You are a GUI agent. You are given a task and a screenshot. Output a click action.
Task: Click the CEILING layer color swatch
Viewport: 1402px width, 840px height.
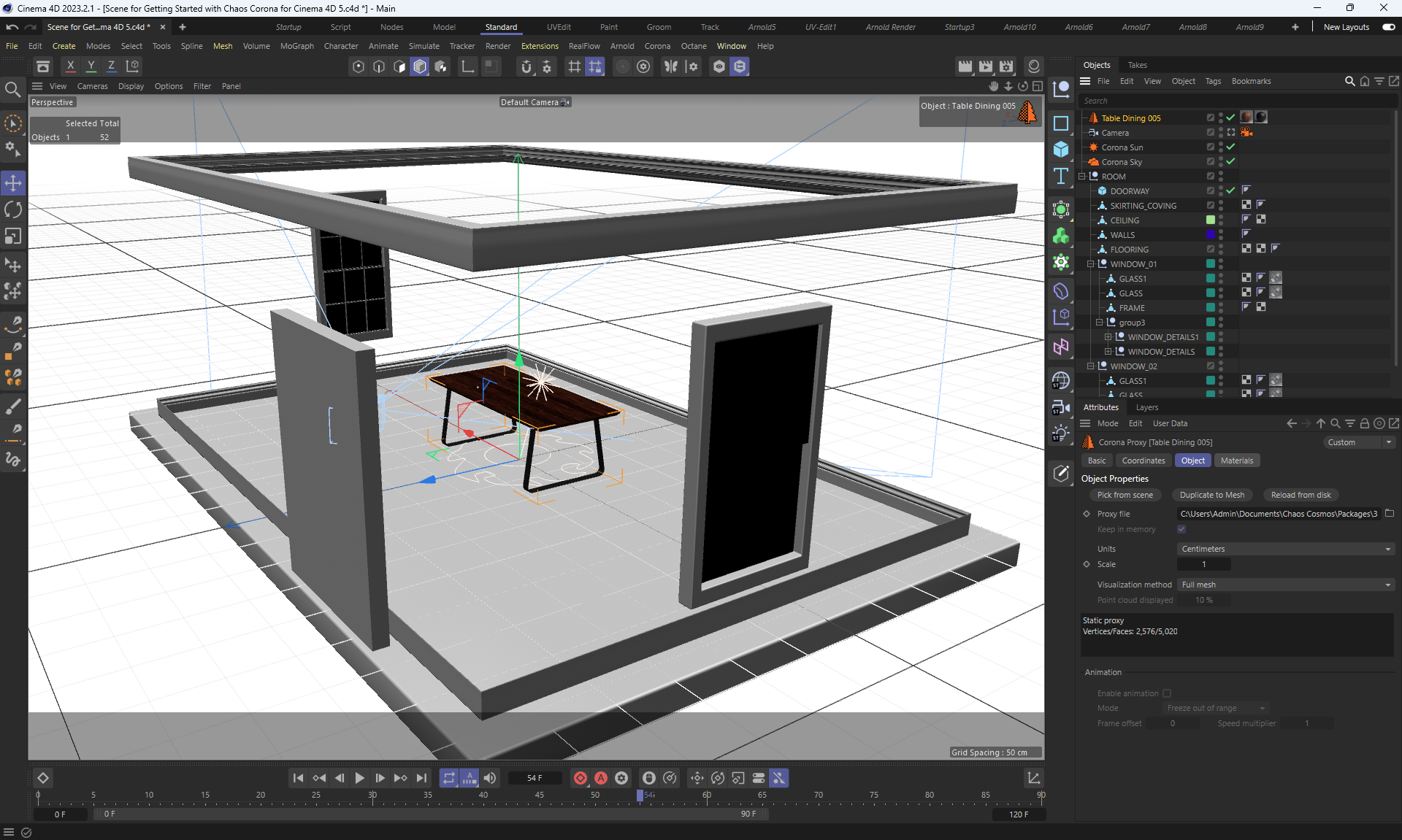point(1210,220)
